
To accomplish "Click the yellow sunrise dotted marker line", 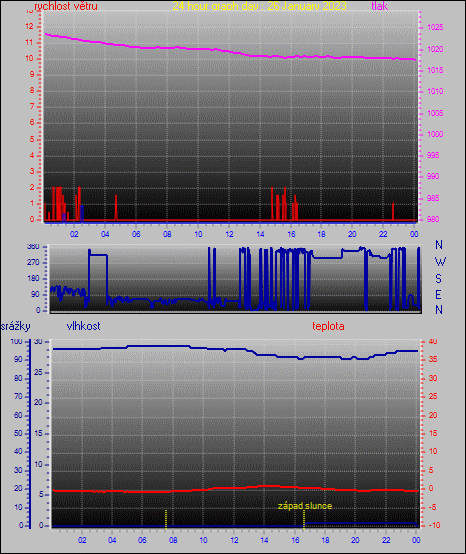I will (166, 519).
